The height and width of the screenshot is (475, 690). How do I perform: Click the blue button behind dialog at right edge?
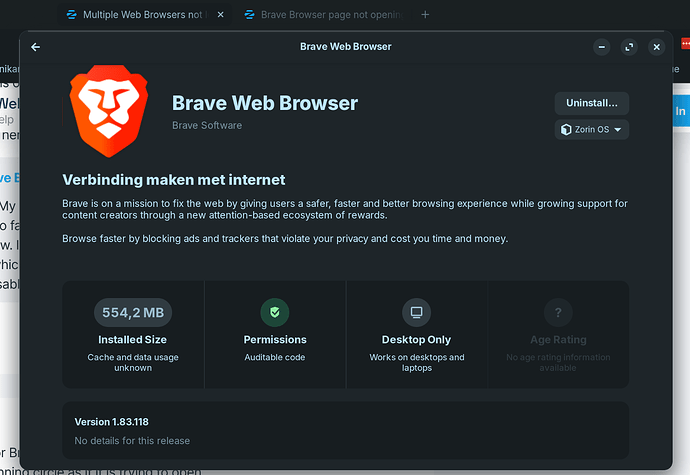click(681, 111)
